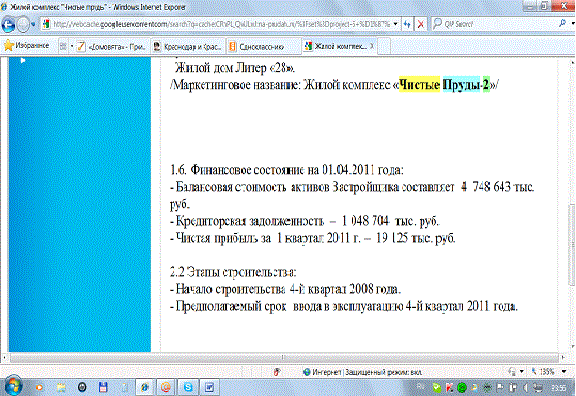
Task: Open a new blank tab
Action: pyautogui.click(x=384, y=46)
